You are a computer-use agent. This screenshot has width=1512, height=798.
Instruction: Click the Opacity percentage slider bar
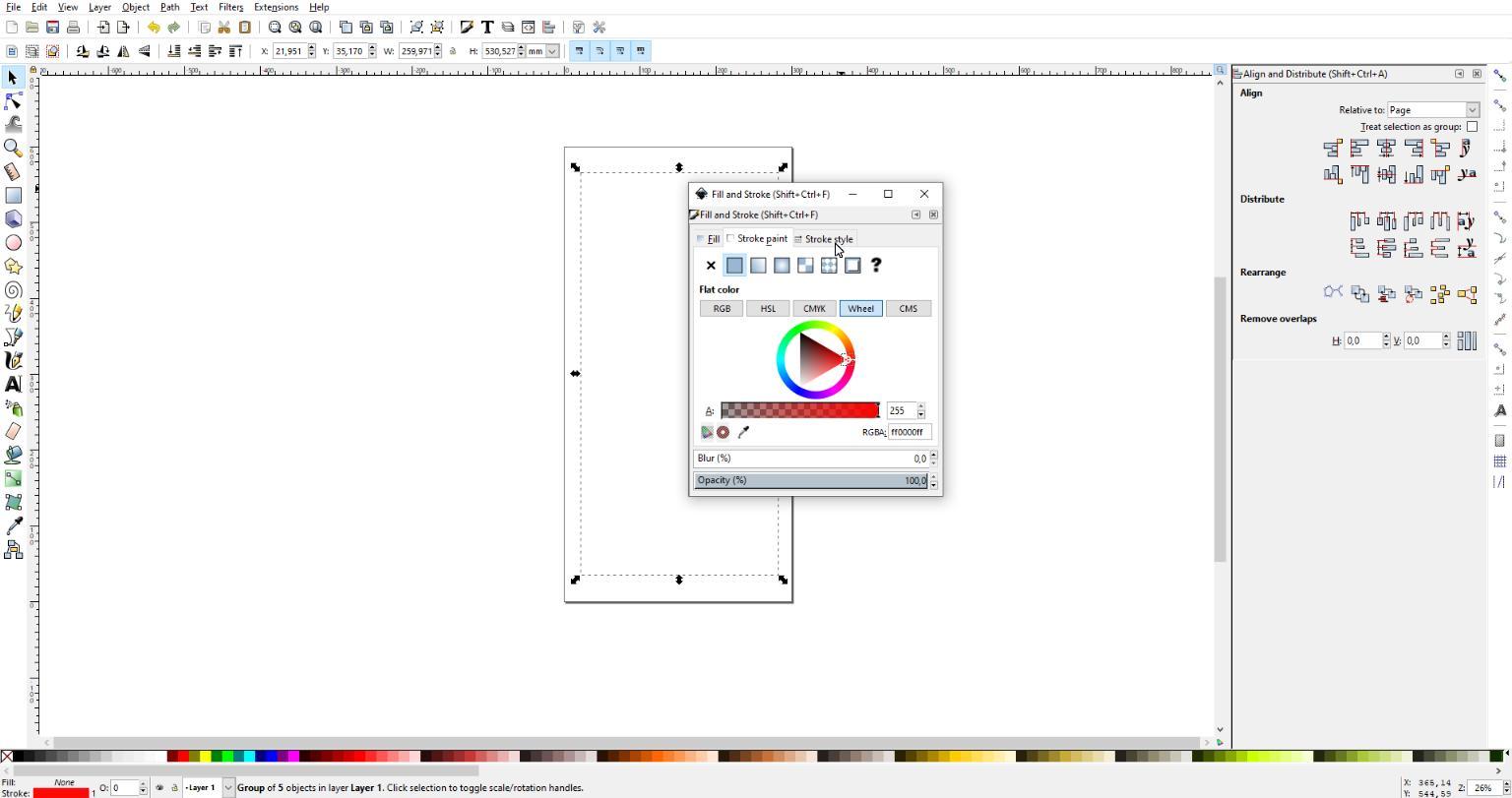(x=810, y=480)
